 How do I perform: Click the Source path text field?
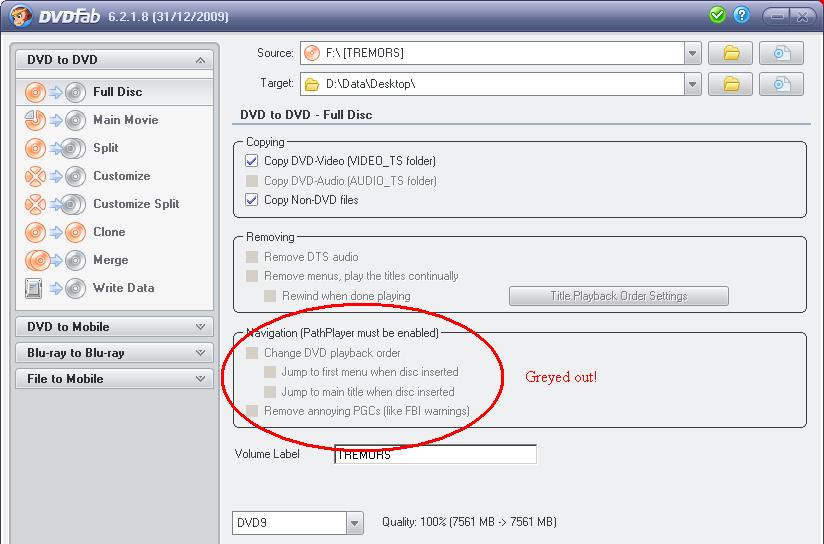(x=492, y=53)
